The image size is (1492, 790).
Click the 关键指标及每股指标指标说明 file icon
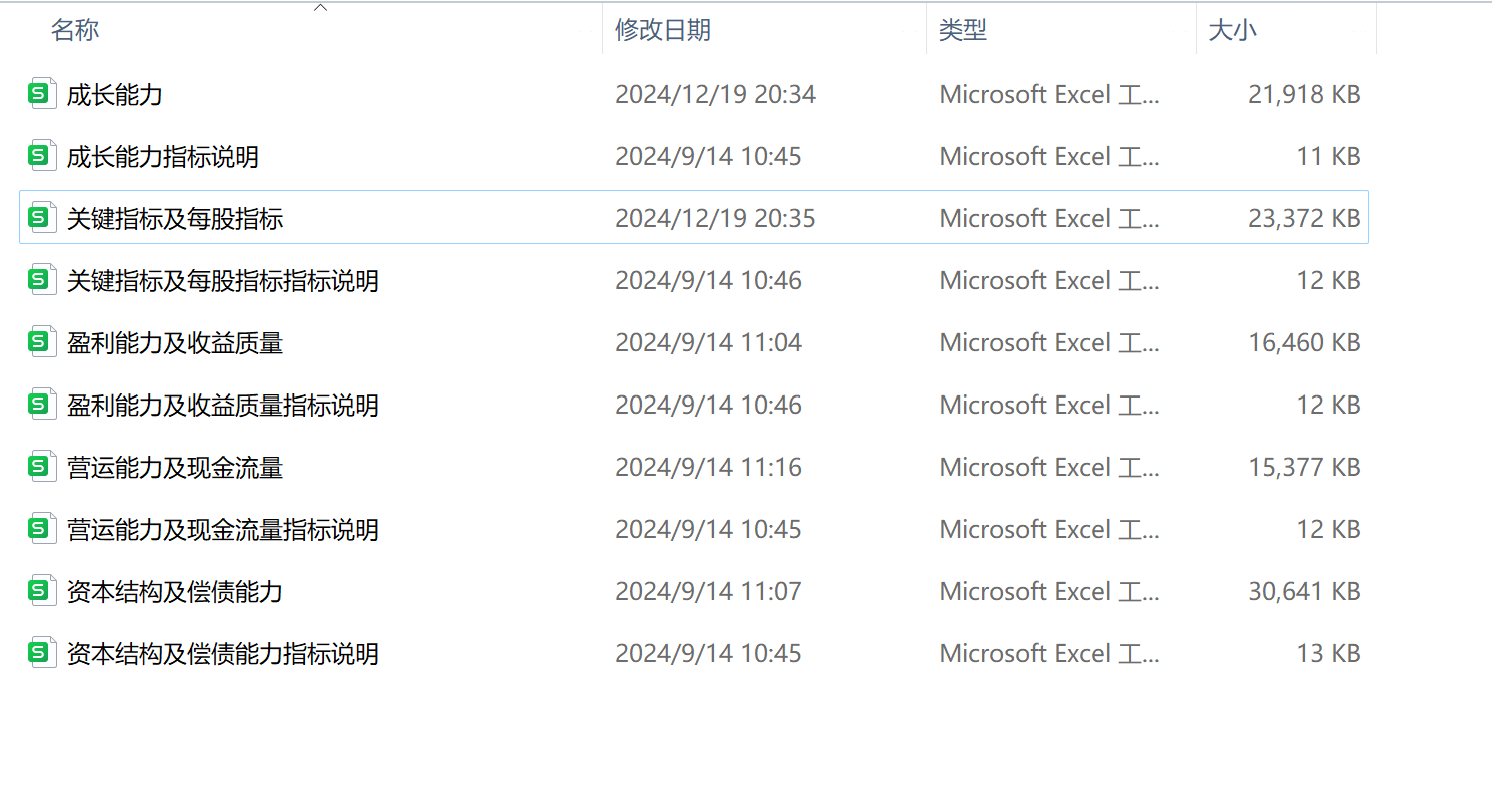41,280
